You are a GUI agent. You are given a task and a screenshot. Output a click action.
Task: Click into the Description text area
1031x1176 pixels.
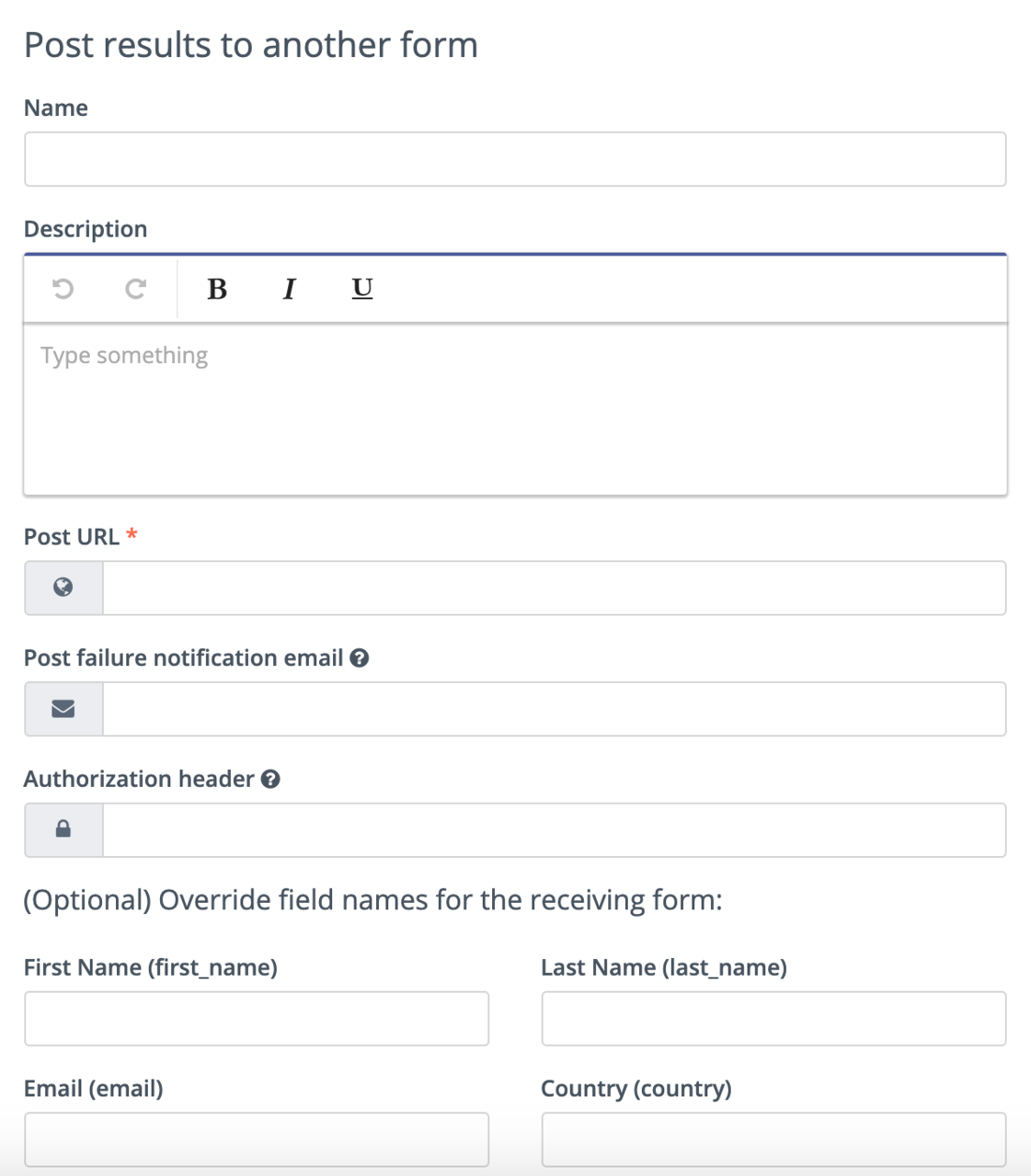tap(515, 409)
